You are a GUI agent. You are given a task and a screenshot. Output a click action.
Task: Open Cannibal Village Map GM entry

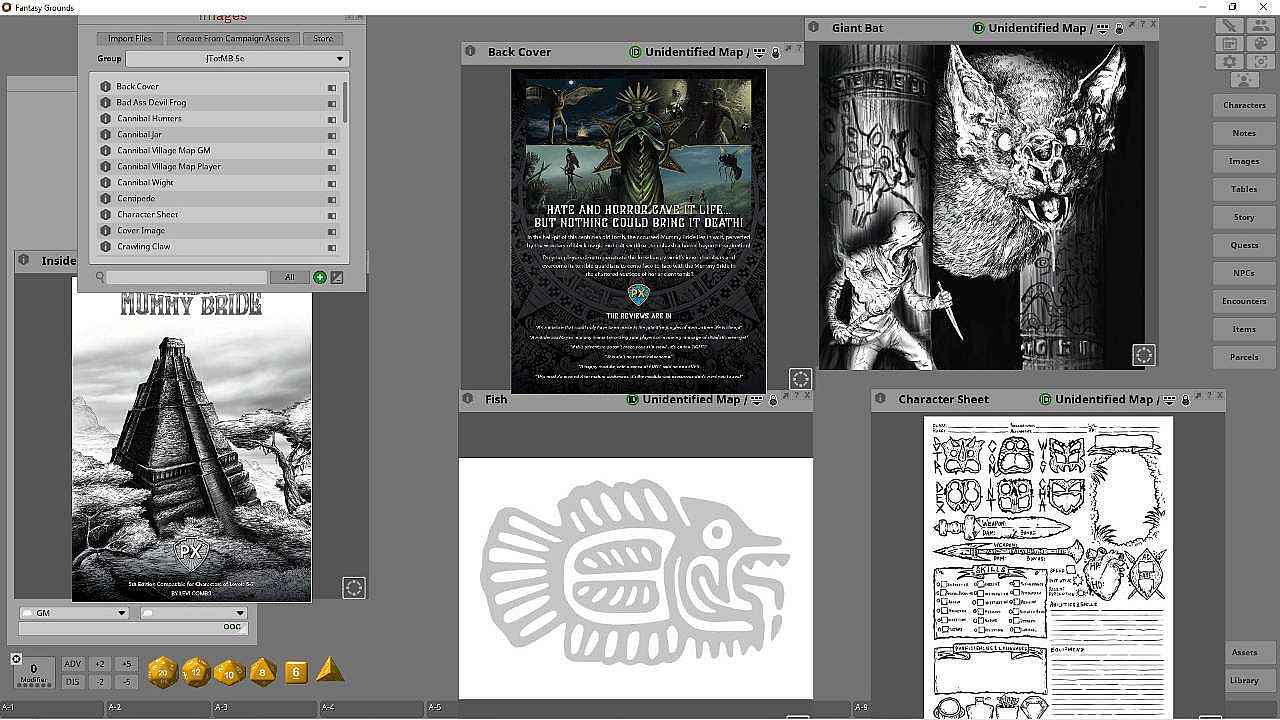click(x=164, y=150)
